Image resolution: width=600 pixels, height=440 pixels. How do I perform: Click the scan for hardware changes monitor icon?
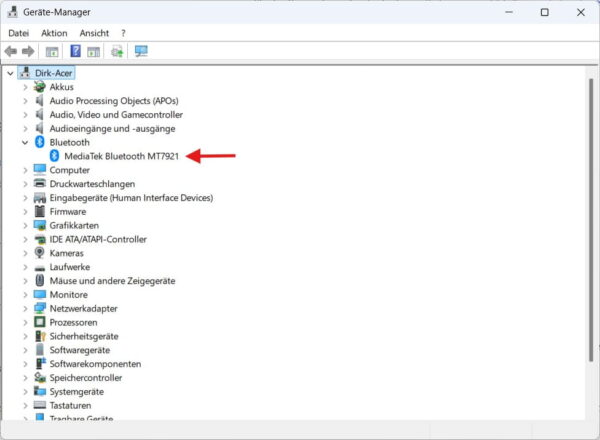coord(141,51)
